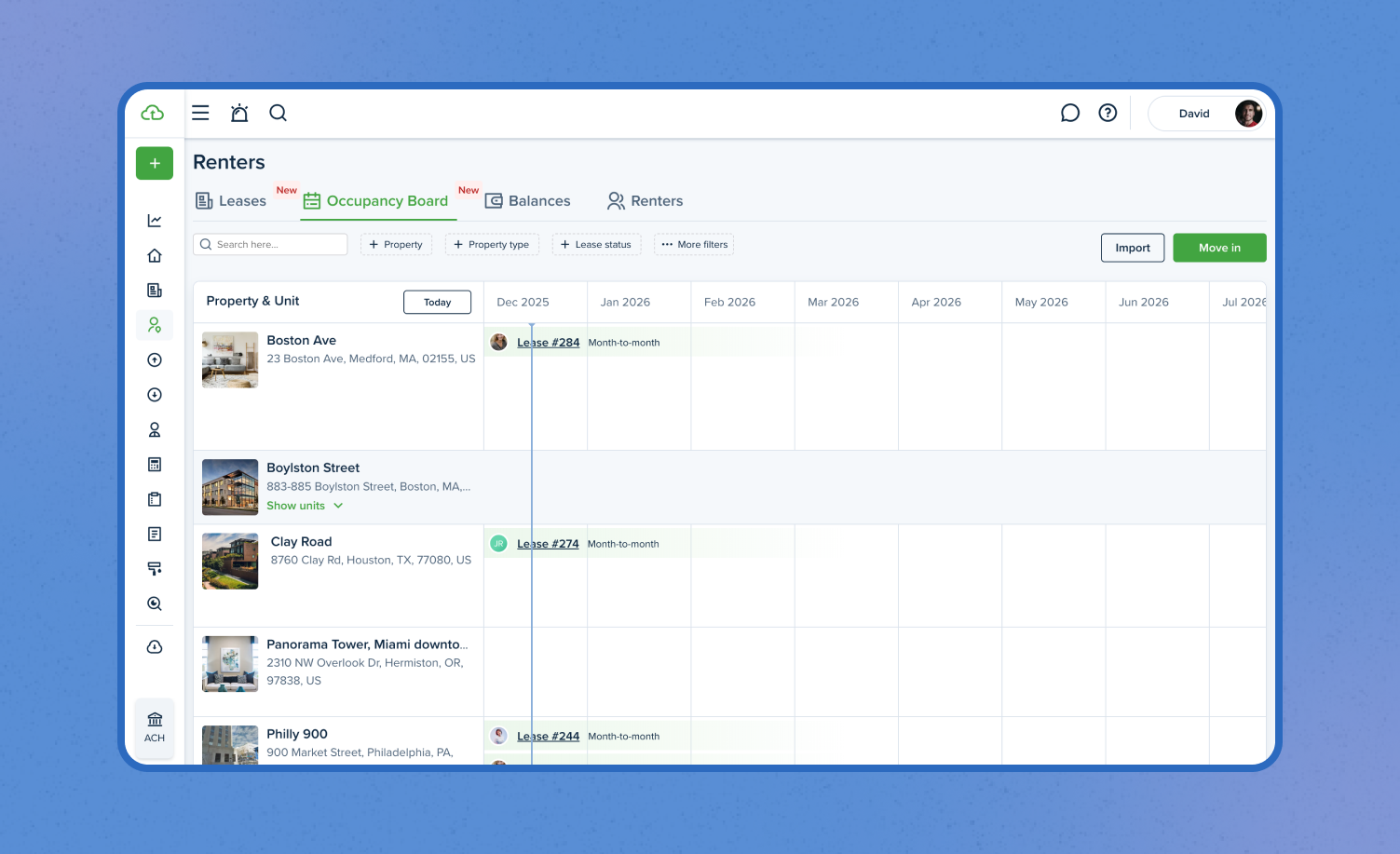Switch to the Leases tab
This screenshot has width=1400, height=854.
[x=232, y=201]
